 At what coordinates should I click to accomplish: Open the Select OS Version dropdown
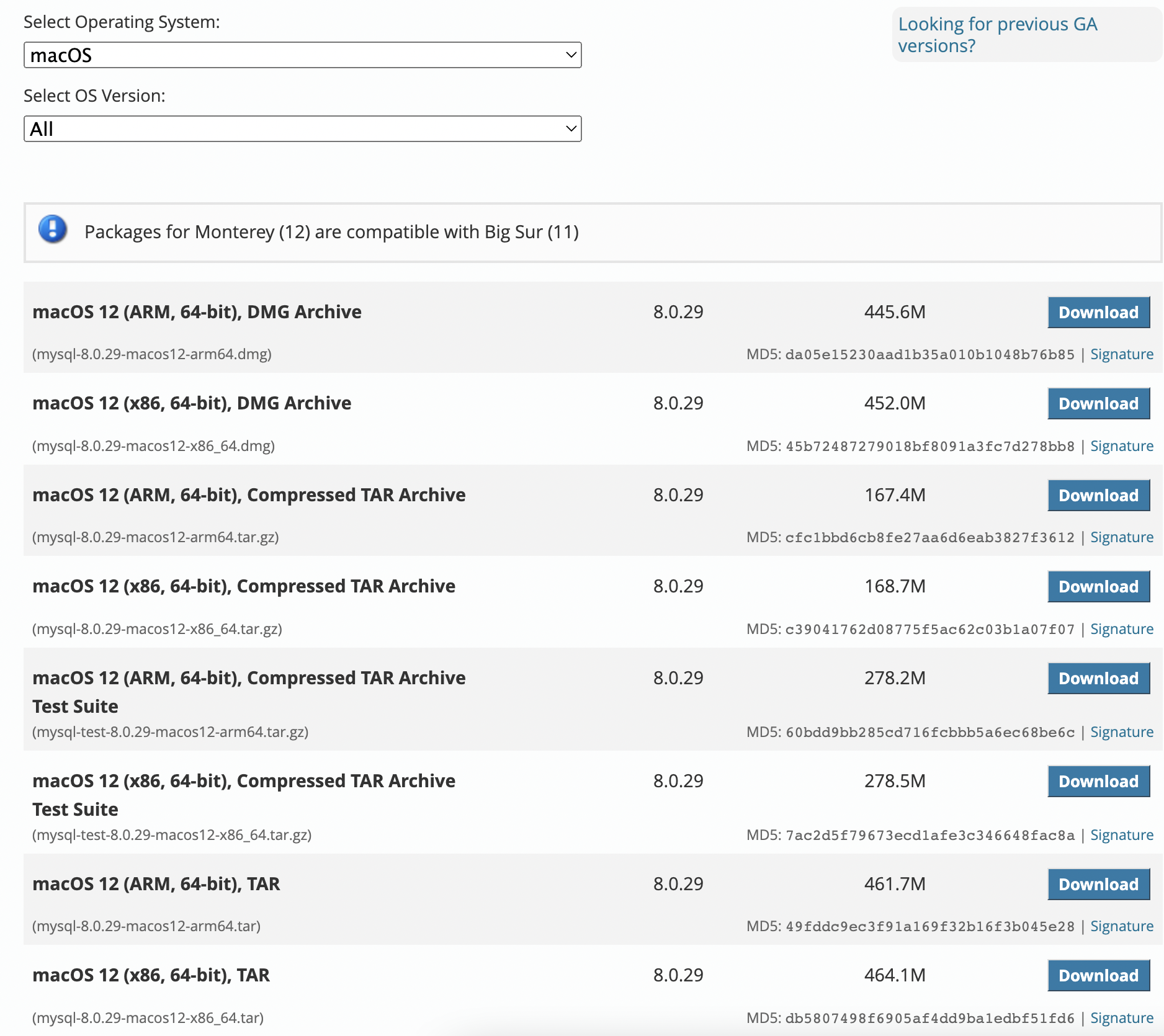[x=302, y=129]
